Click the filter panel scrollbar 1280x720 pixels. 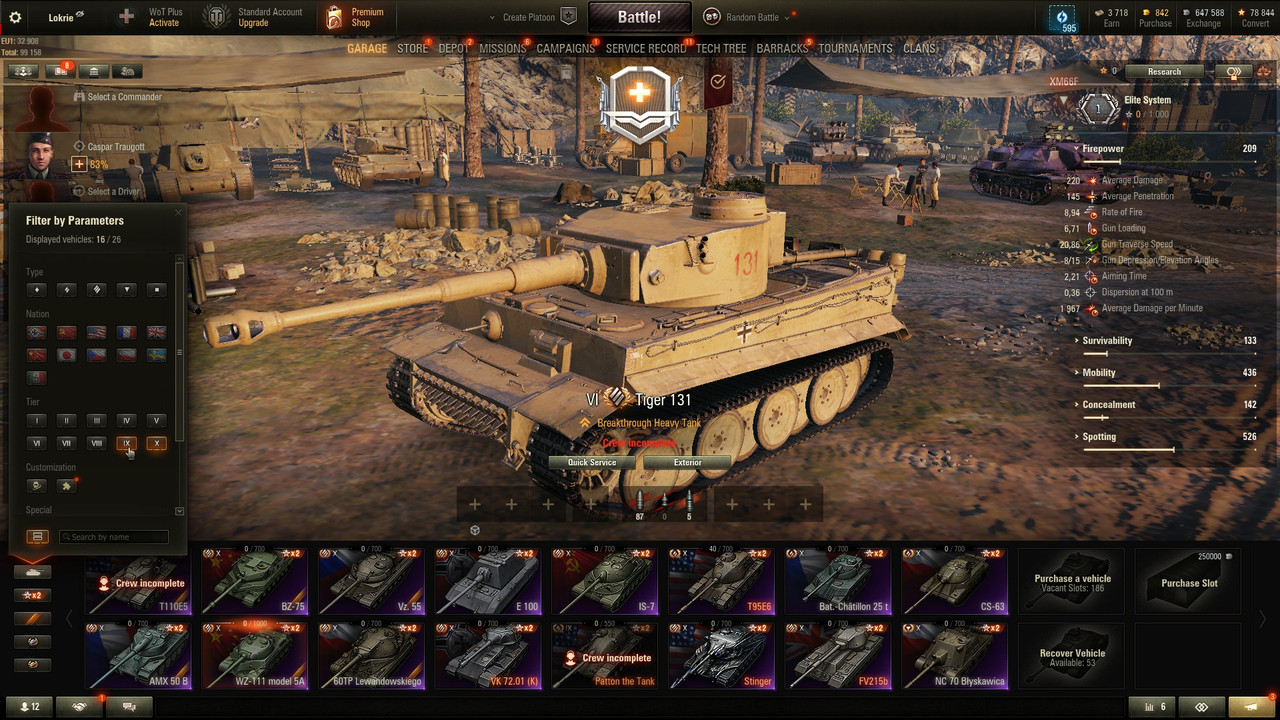coord(180,350)
